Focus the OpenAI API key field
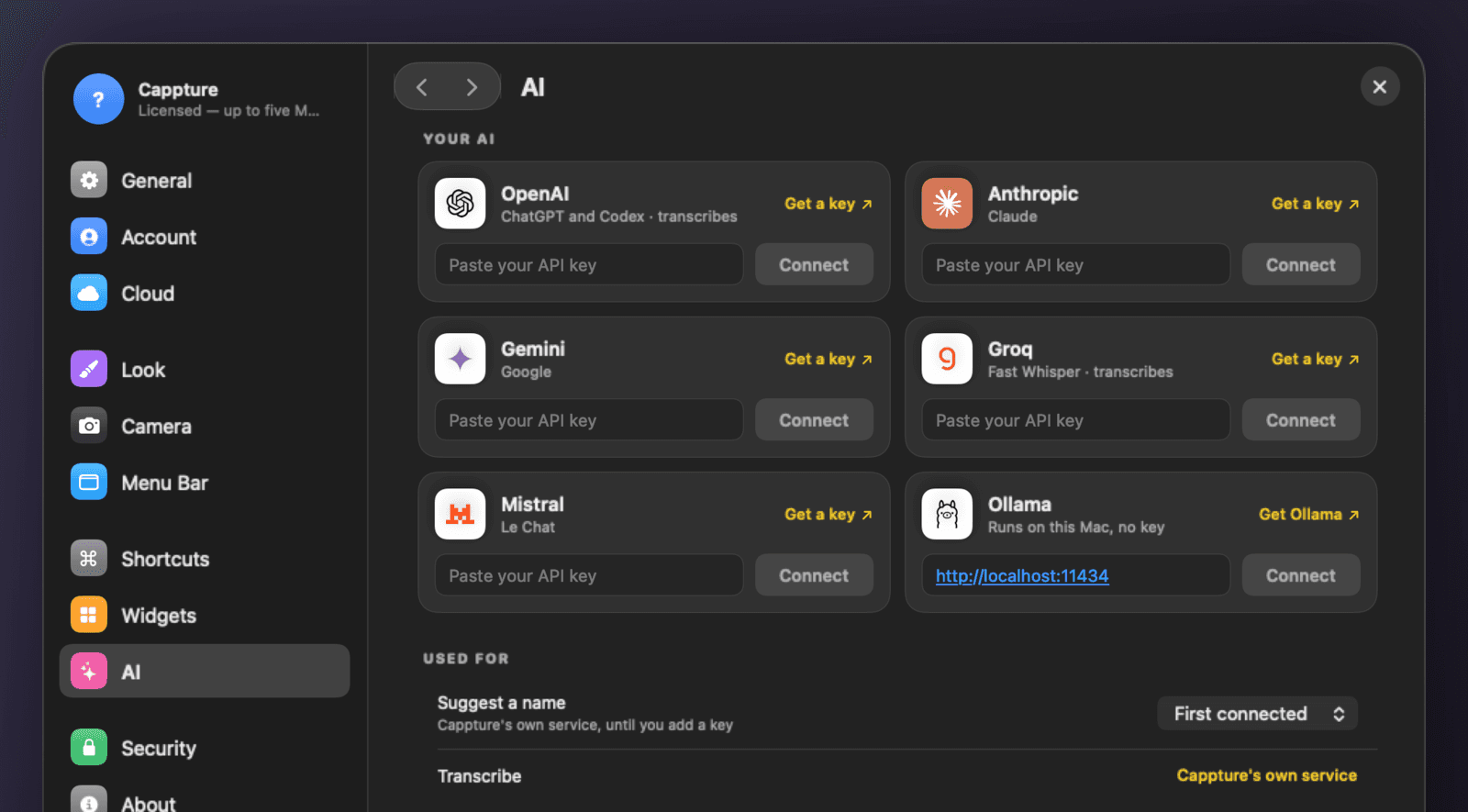The image size is (1468, 812). point(589,265)
